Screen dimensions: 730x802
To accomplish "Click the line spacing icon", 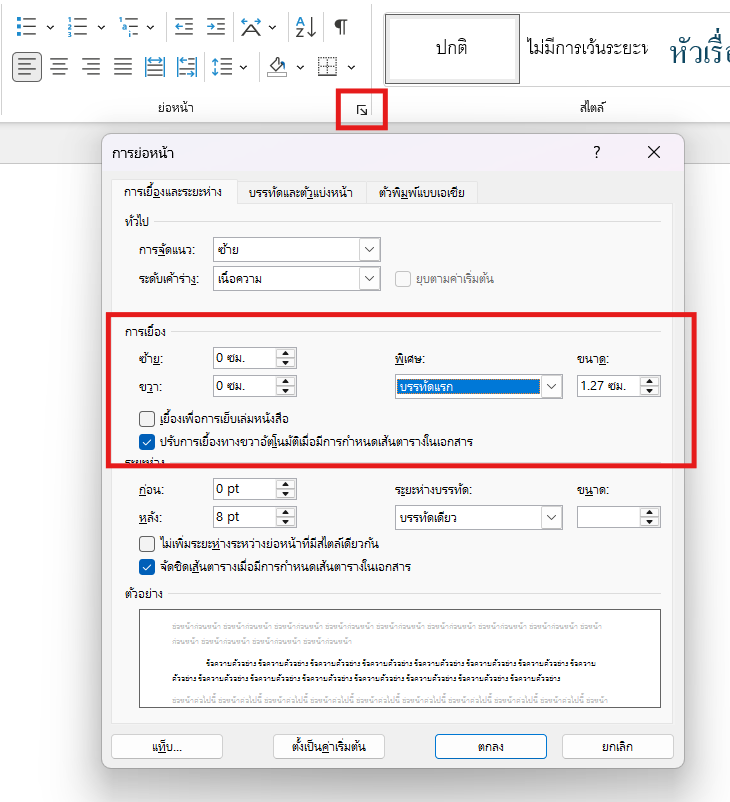I will tap(222, 66).
